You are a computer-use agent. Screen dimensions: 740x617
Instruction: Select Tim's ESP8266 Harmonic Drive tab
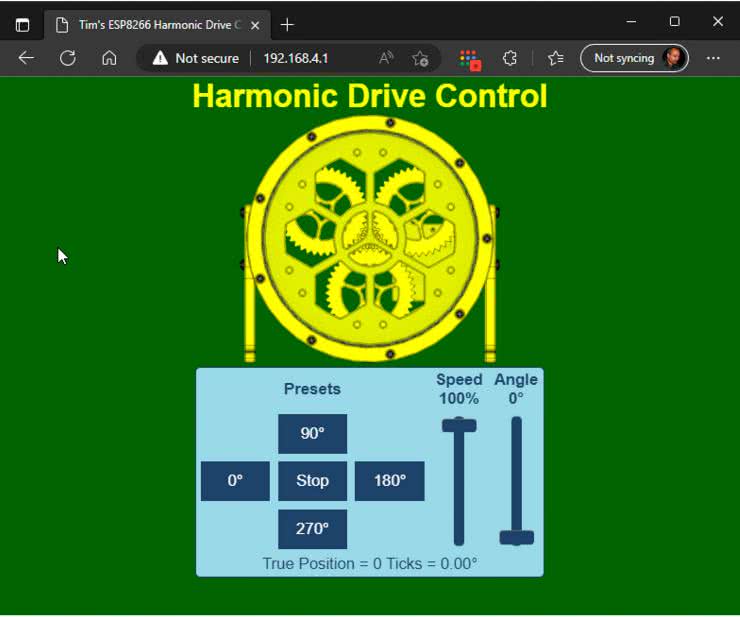click(x=150, y=24)
